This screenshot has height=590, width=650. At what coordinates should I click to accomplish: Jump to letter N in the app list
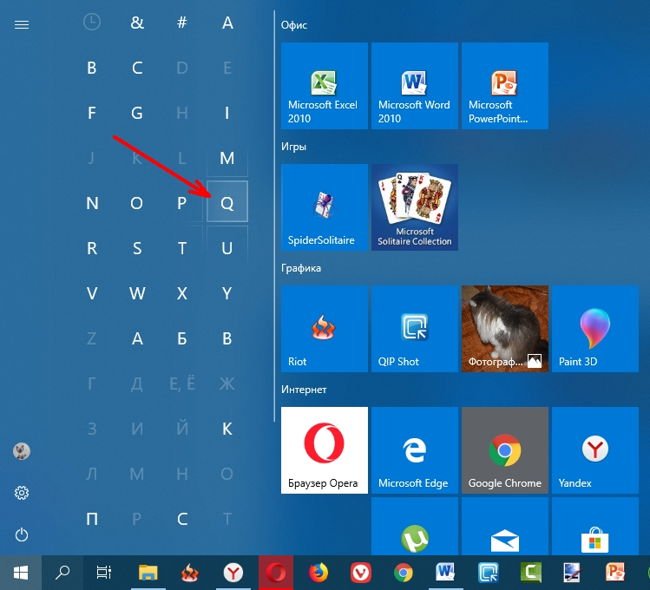coord(92,203)
